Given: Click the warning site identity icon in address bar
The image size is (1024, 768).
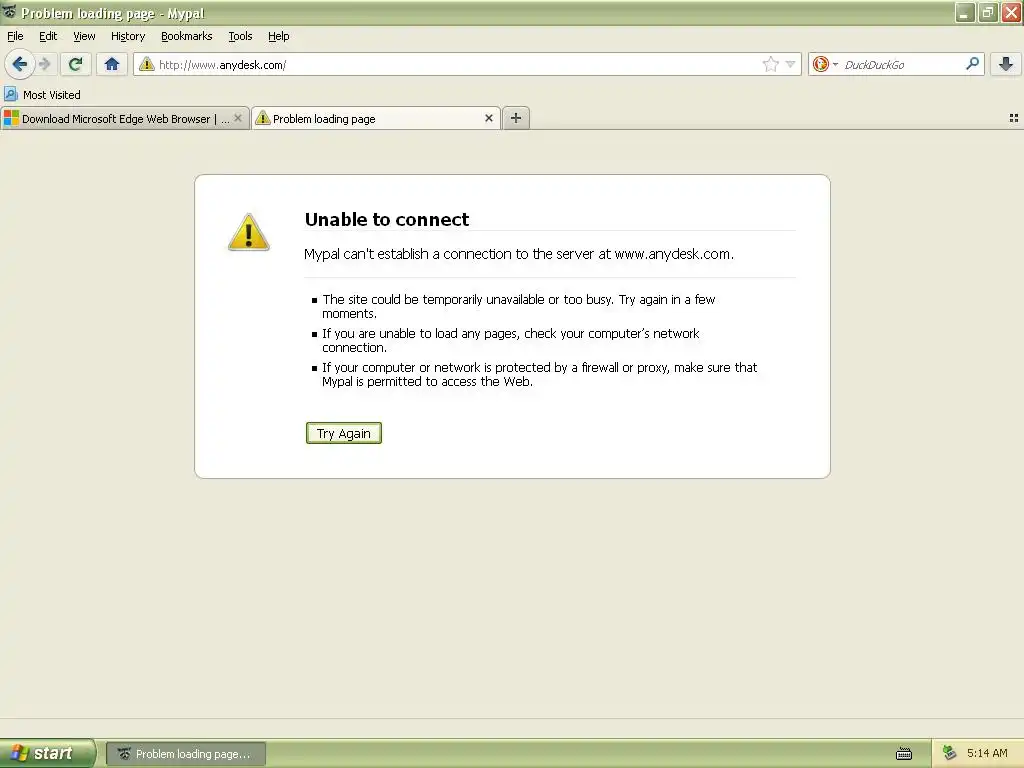Looking at the screenshot, I should tap(147, 64).
